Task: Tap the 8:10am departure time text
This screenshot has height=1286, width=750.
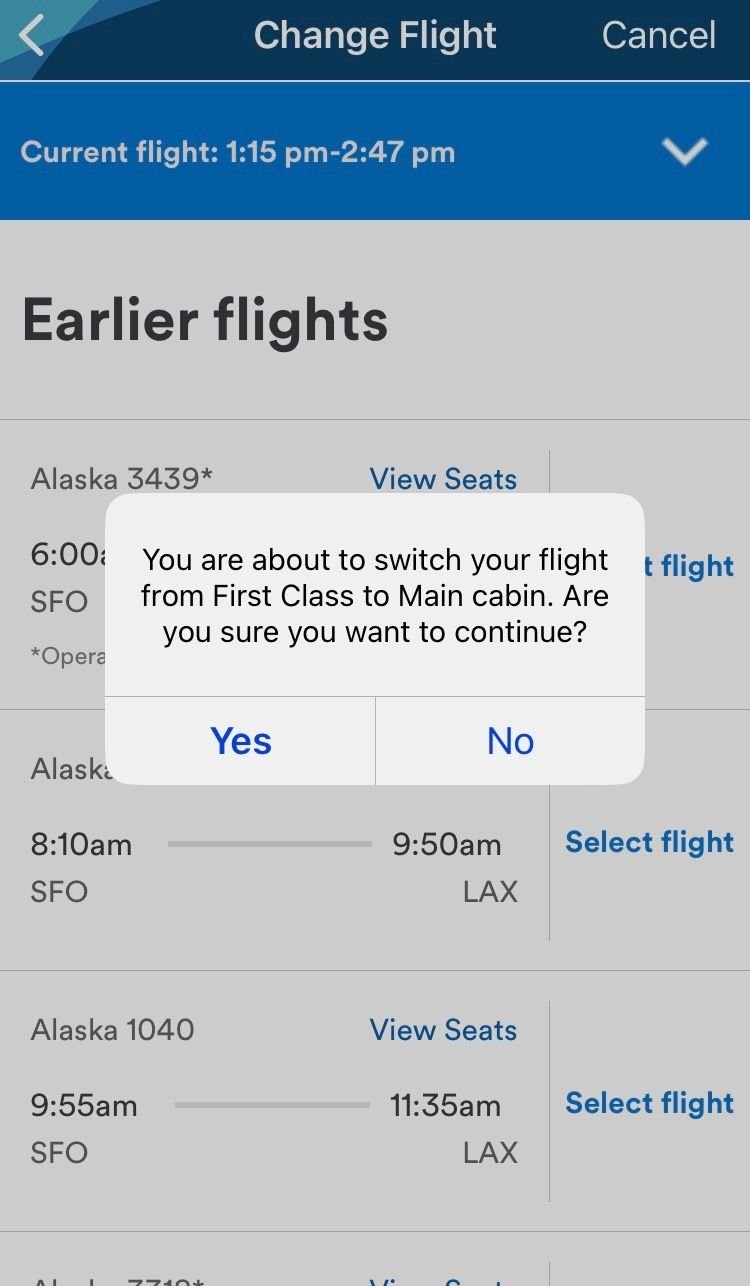Action: 81,845
